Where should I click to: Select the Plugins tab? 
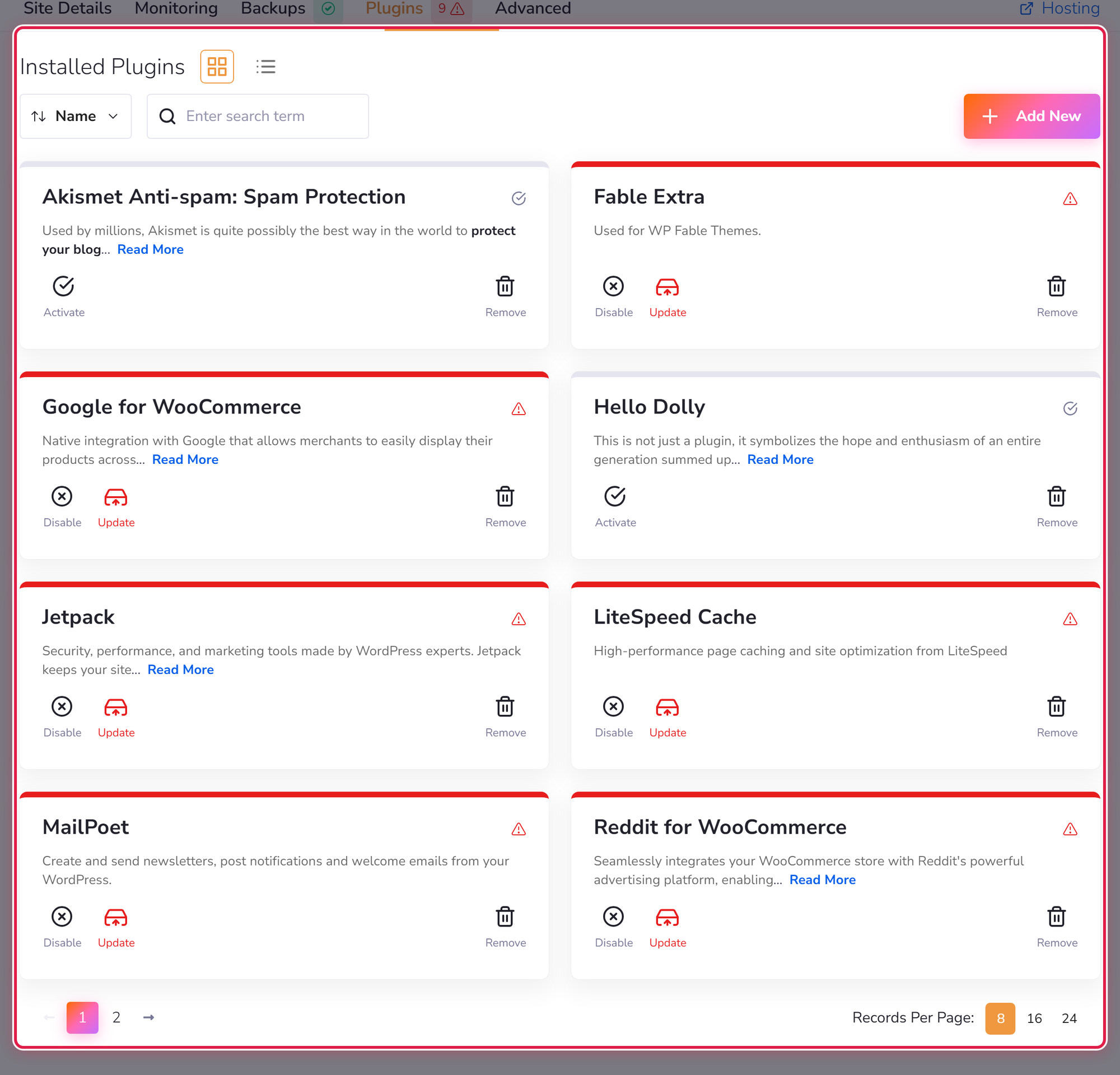[x=394, y=8]
